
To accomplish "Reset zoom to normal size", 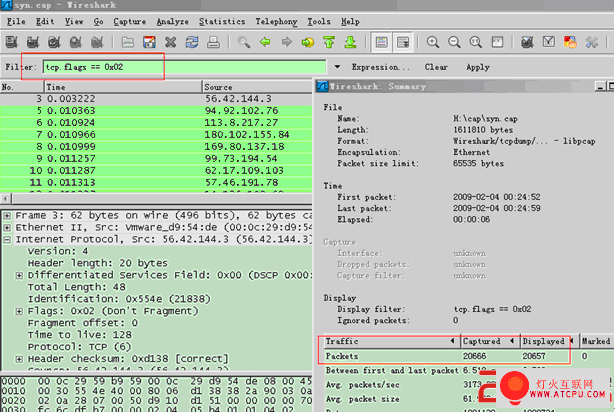I will tap(476, 42).
